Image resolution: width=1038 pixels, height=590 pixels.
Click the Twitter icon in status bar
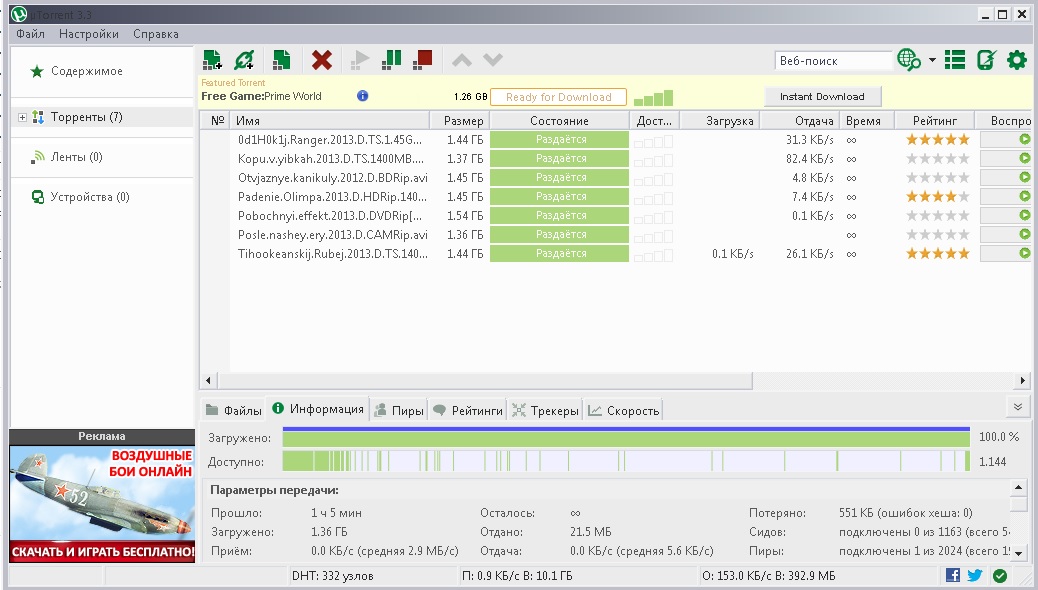(x=975, y=575)
